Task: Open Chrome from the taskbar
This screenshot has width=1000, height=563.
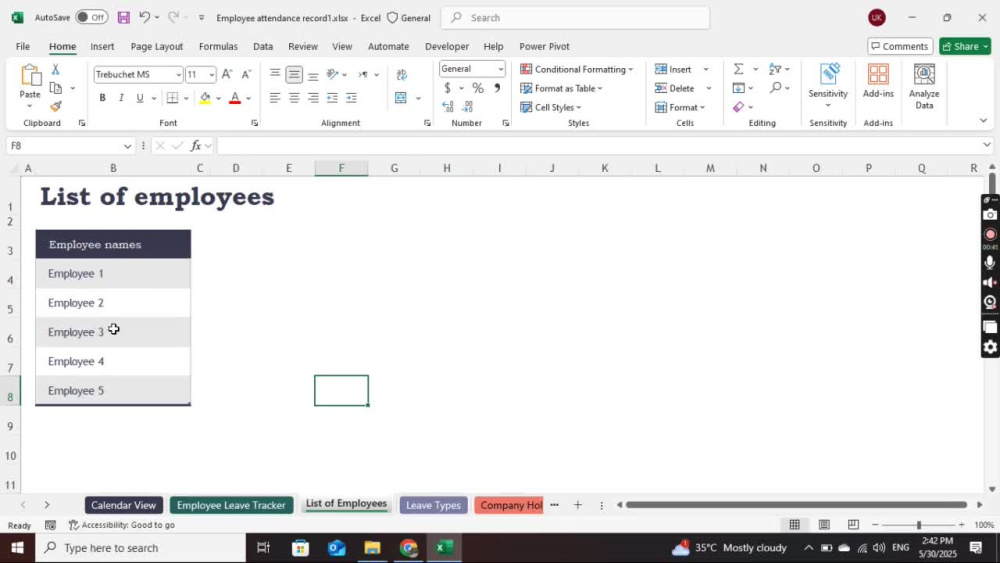Action: coord(408,548)
